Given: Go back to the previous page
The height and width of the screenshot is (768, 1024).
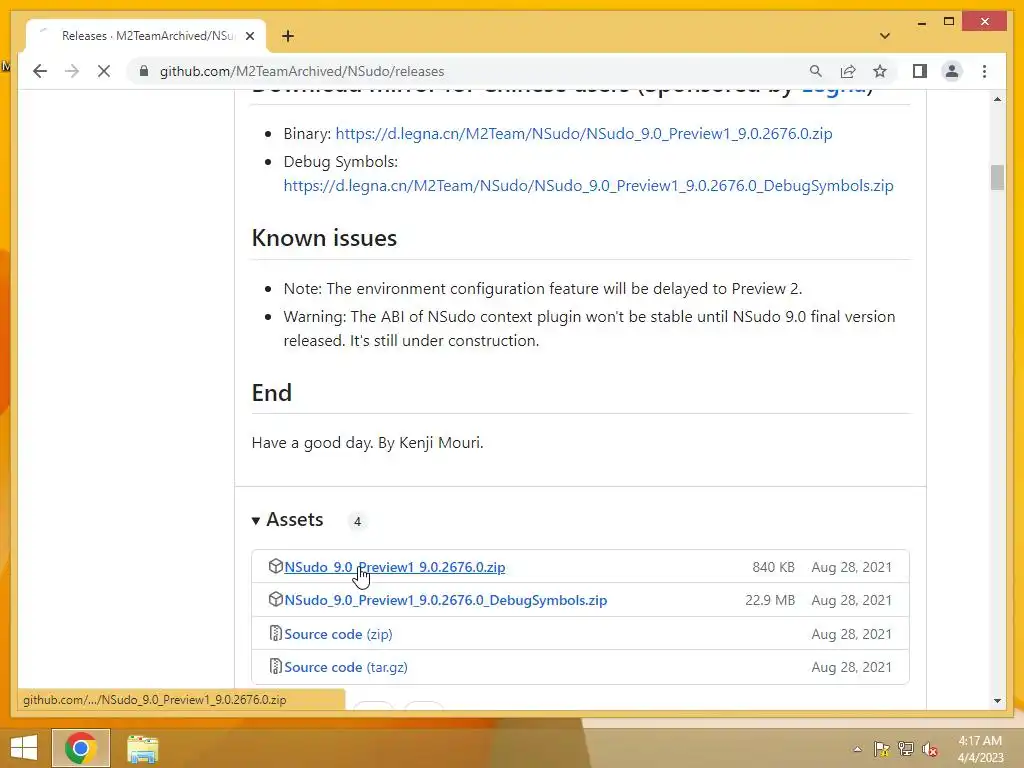Looking at the screenshot, I should [x=40, y=71].
